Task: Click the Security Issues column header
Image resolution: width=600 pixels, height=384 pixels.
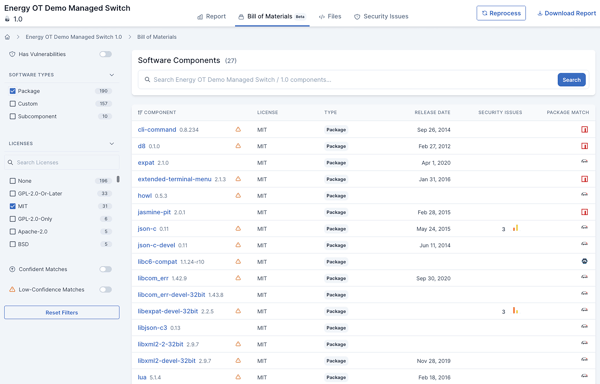Action: pyautogui.click(x=500, y=112)
